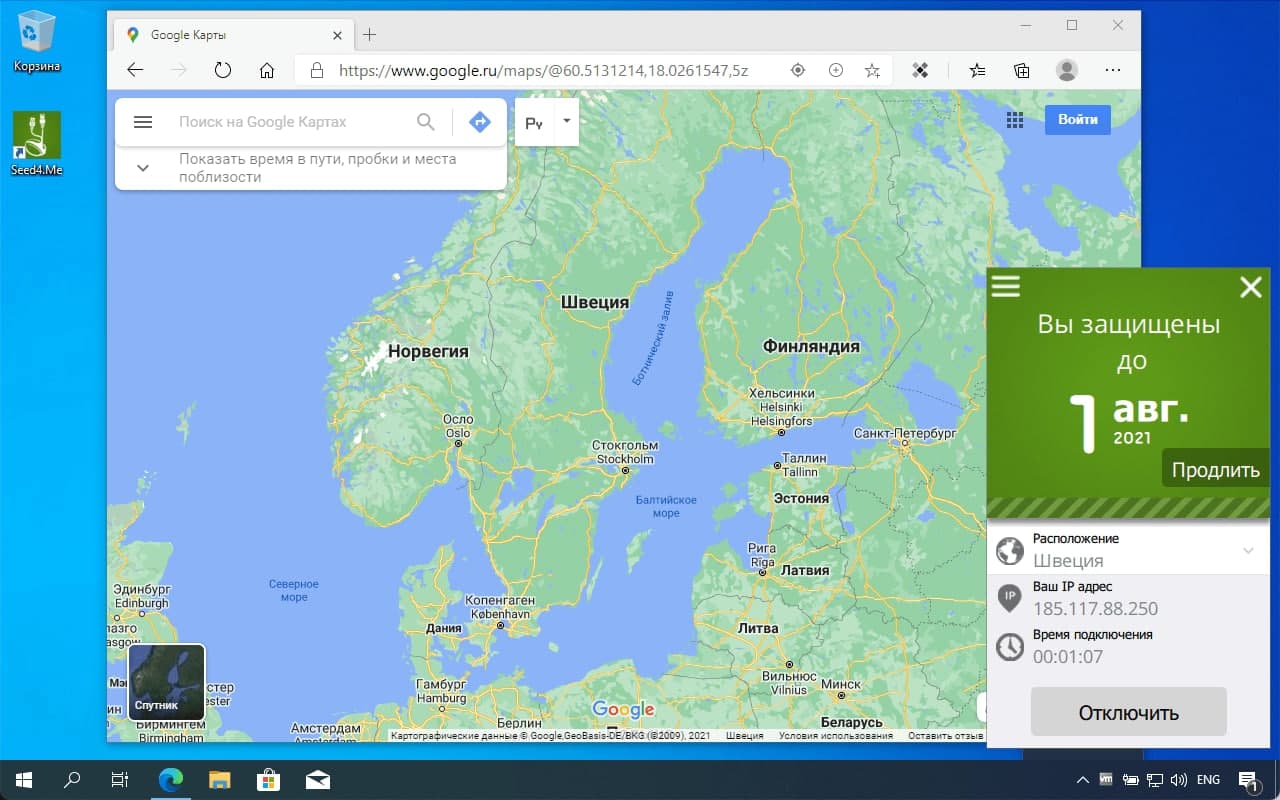
Task: Reload the page with the refresh icon
Action: (223, 70)
